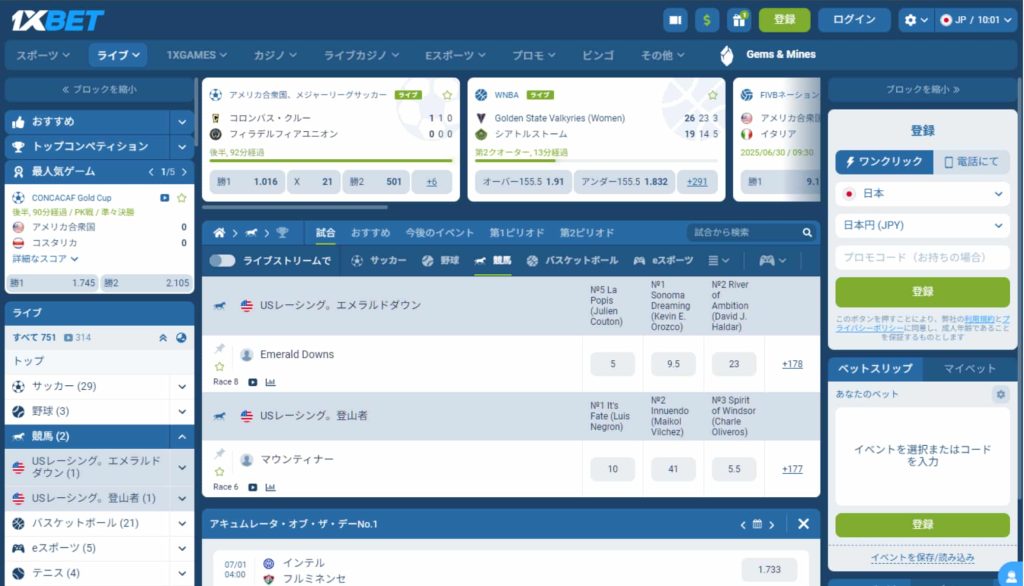Viewport: 1024px width, 586px height.
Task: Click the 登録 button in header
Action: [x=784, y=20]
